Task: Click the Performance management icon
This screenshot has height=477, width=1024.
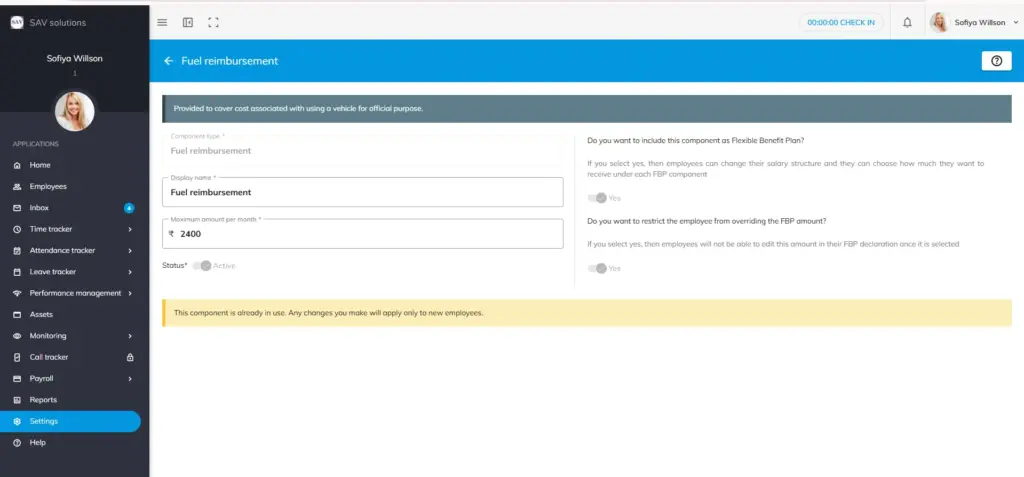Action: (17, 293)
